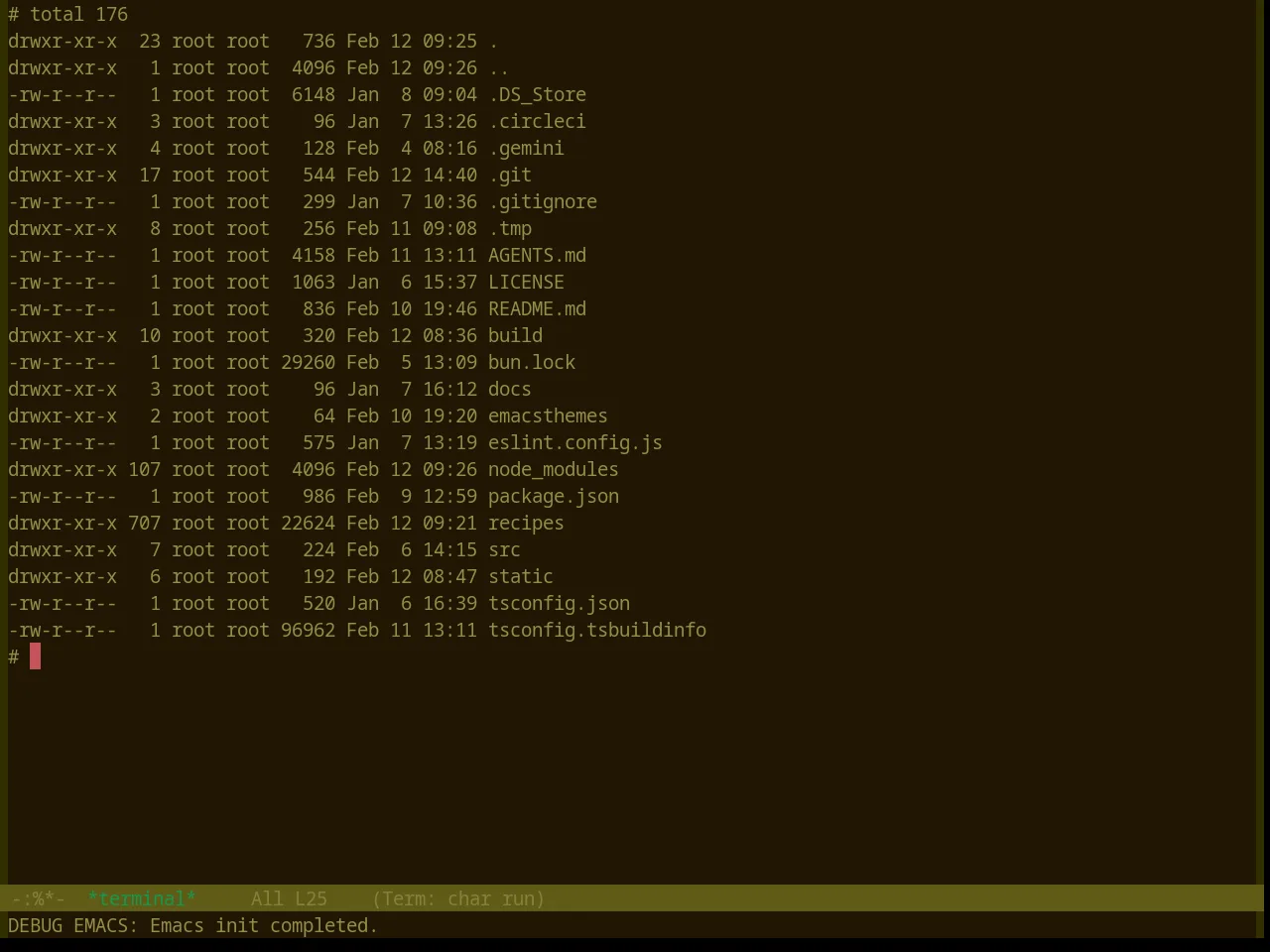Click the 107 link count for node_modules
Screen dimensions: 1270x952
pyautogui.click(x=144, y=469)
